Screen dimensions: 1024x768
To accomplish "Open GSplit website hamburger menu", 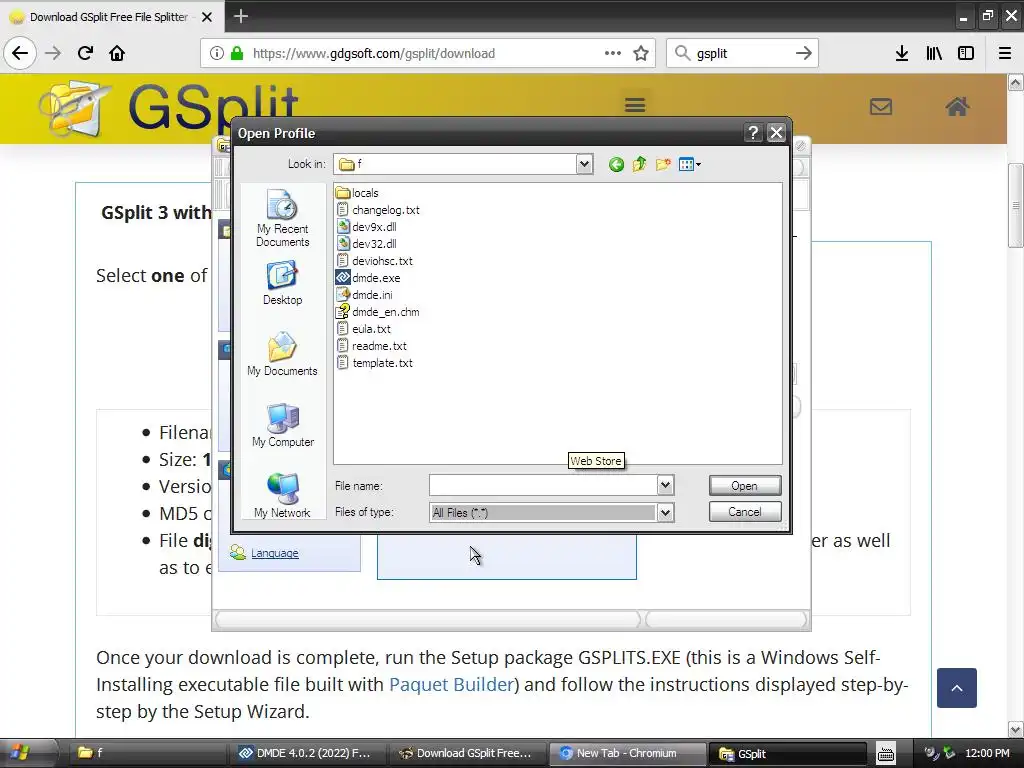I will click(635, 104).
